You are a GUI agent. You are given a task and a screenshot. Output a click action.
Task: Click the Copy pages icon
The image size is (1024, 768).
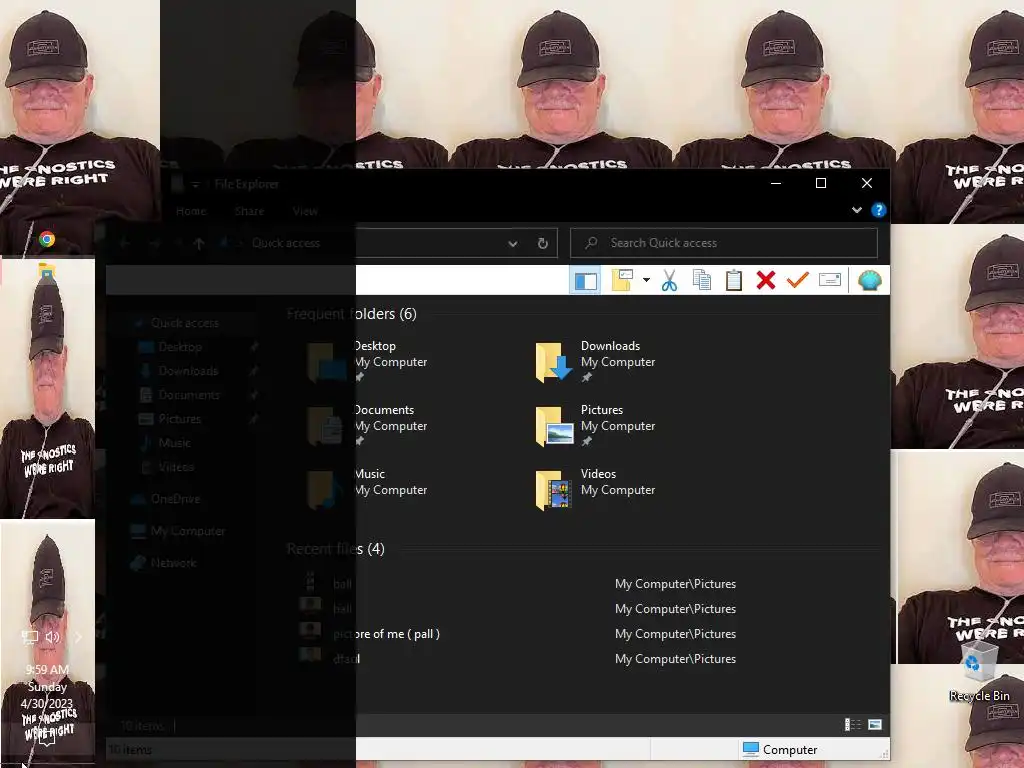702,280
